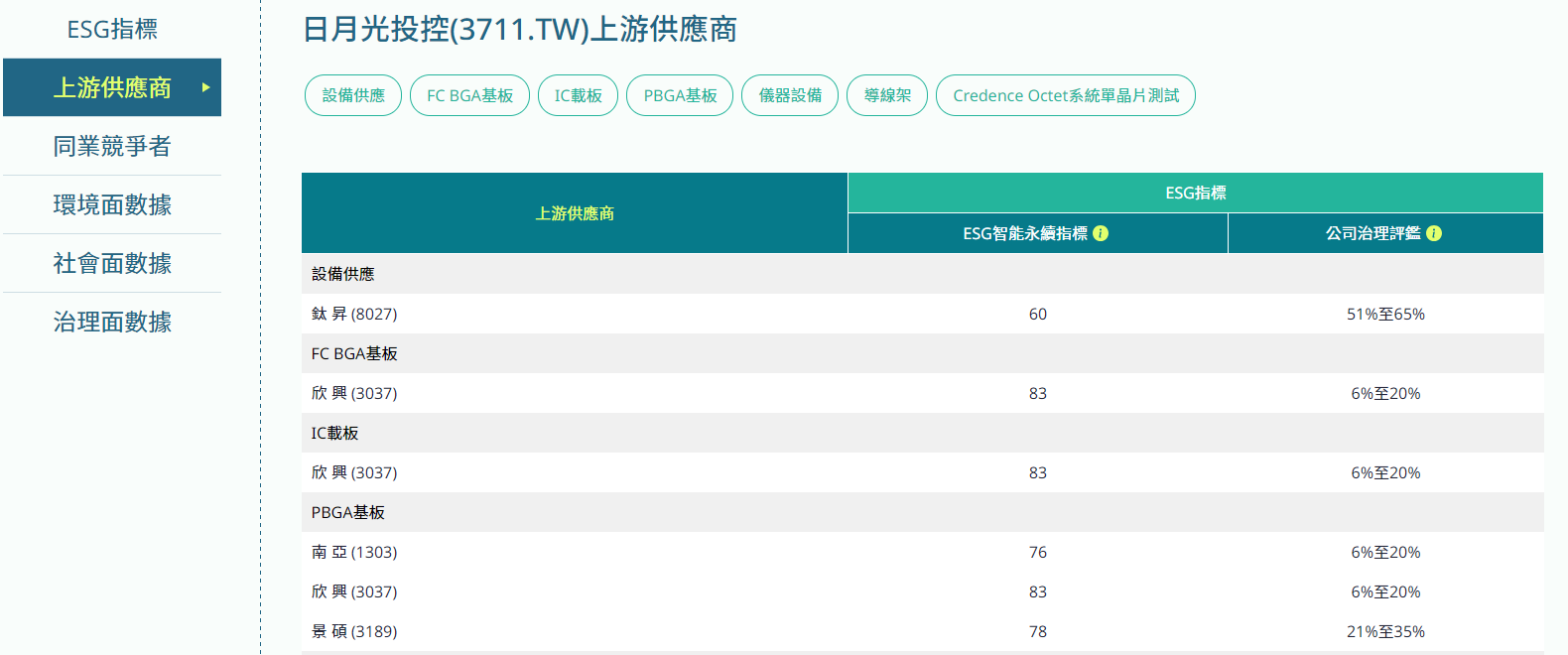Open ESG指標 in the sidebar
This screenshot has width=1568, height=655.
(x=112, y=30)
